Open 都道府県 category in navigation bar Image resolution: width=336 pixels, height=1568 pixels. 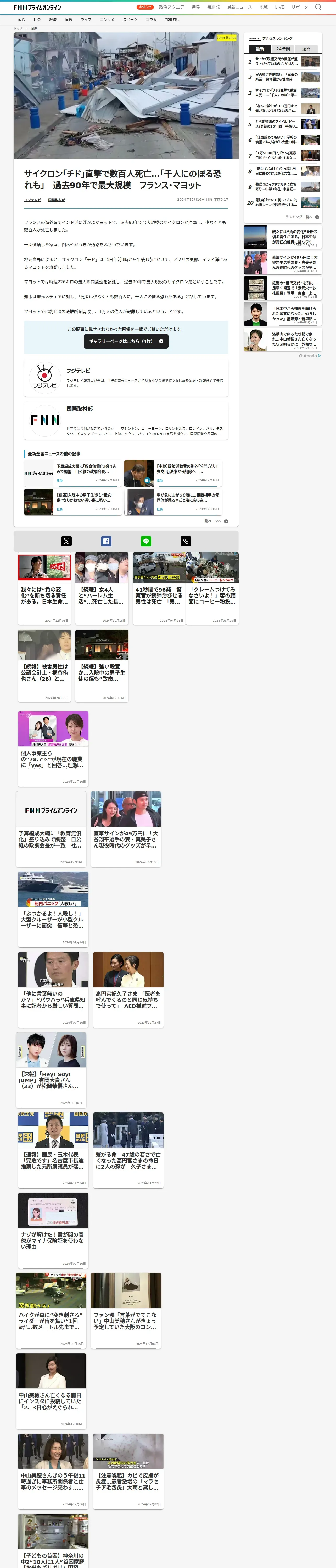(172, 20)
